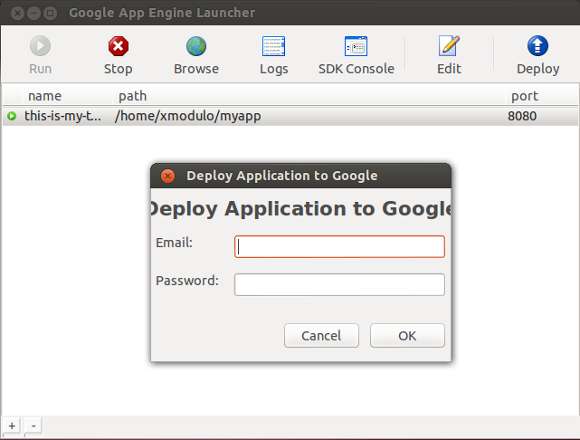
Task: Click green running status icon of app
Action: coord(12,116)
